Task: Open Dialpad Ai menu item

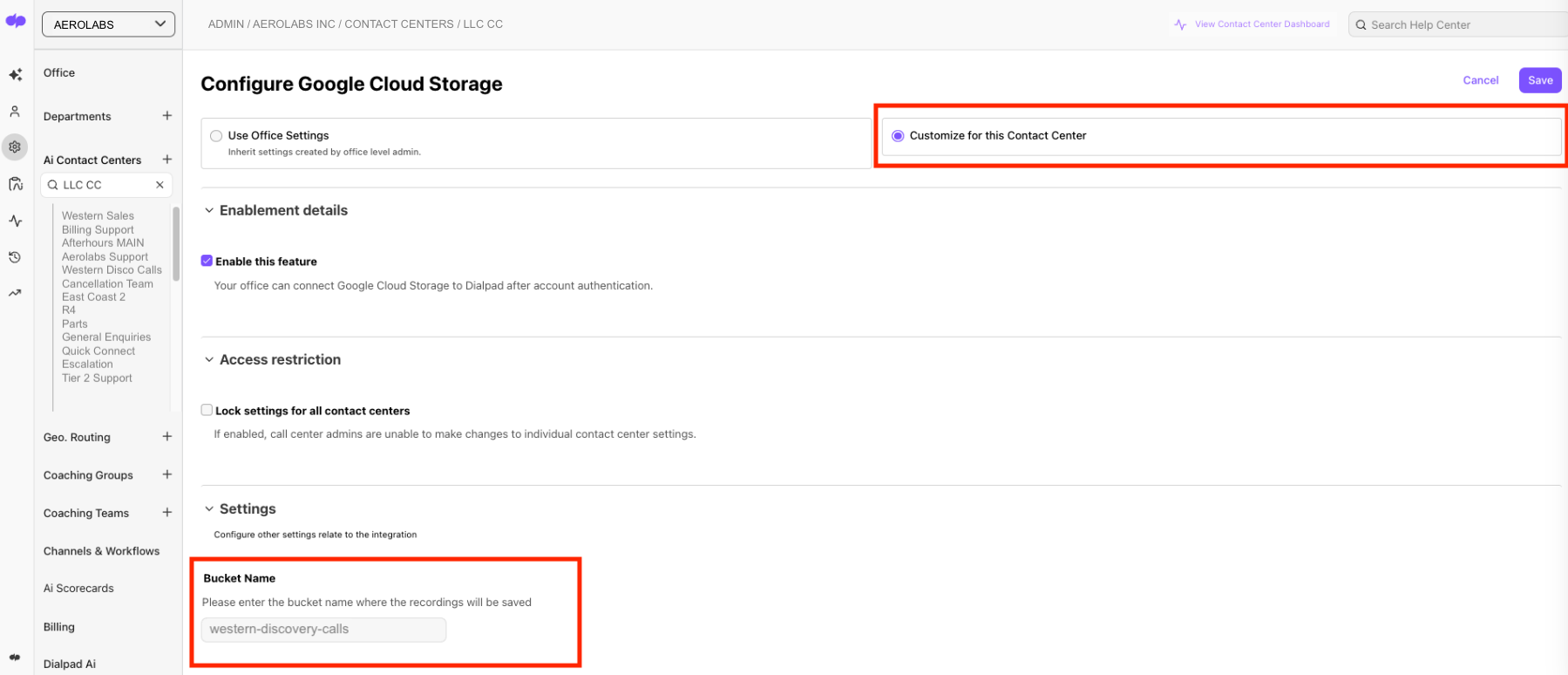Action: (70, 664)
